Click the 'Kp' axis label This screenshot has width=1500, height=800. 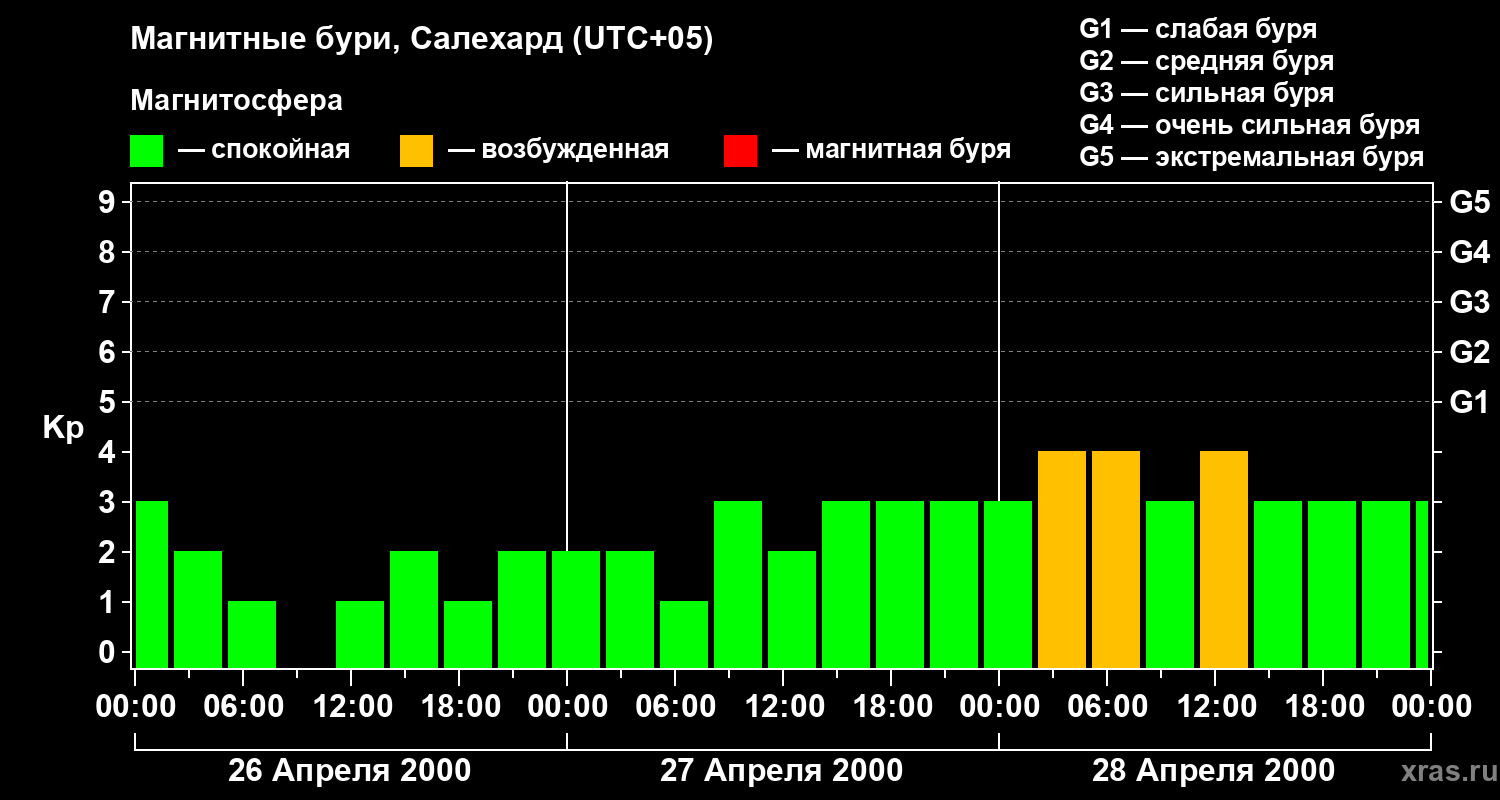(62, 428)
